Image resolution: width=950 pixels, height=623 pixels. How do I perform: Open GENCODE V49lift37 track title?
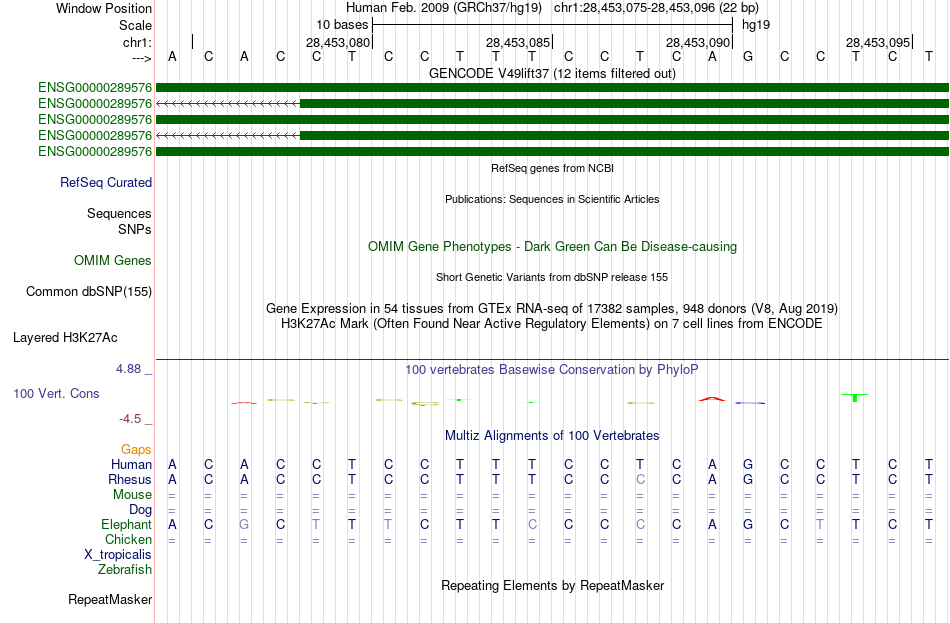coord(552,73)
